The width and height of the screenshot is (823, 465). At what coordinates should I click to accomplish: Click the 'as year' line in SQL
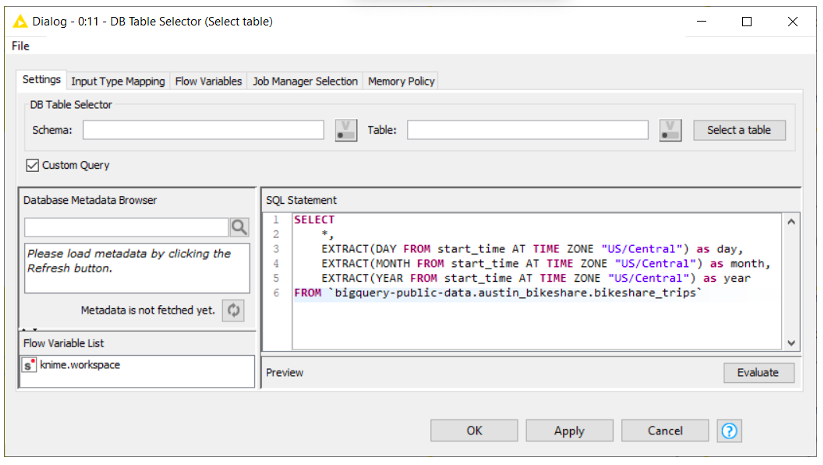click(536, 278)
